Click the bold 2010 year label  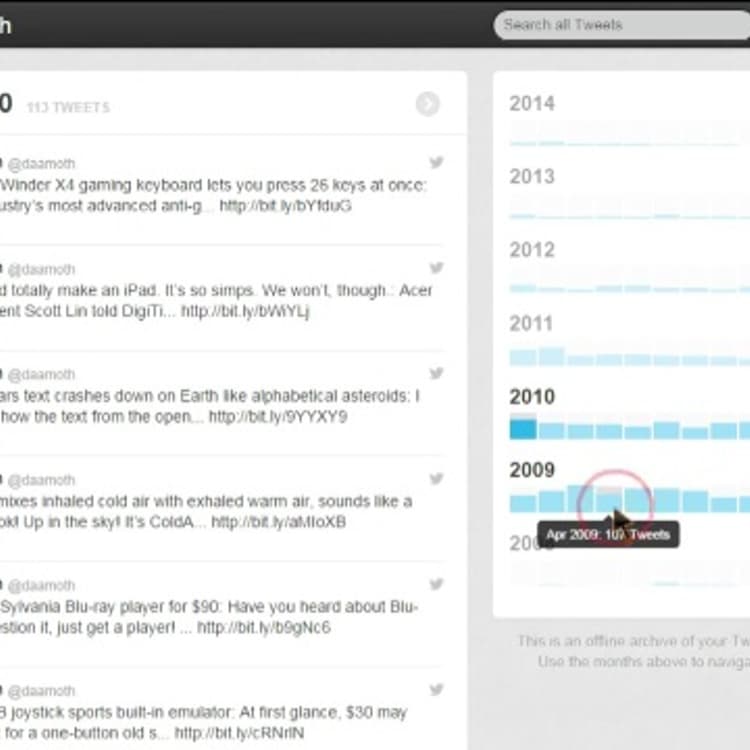coord(532,397)
